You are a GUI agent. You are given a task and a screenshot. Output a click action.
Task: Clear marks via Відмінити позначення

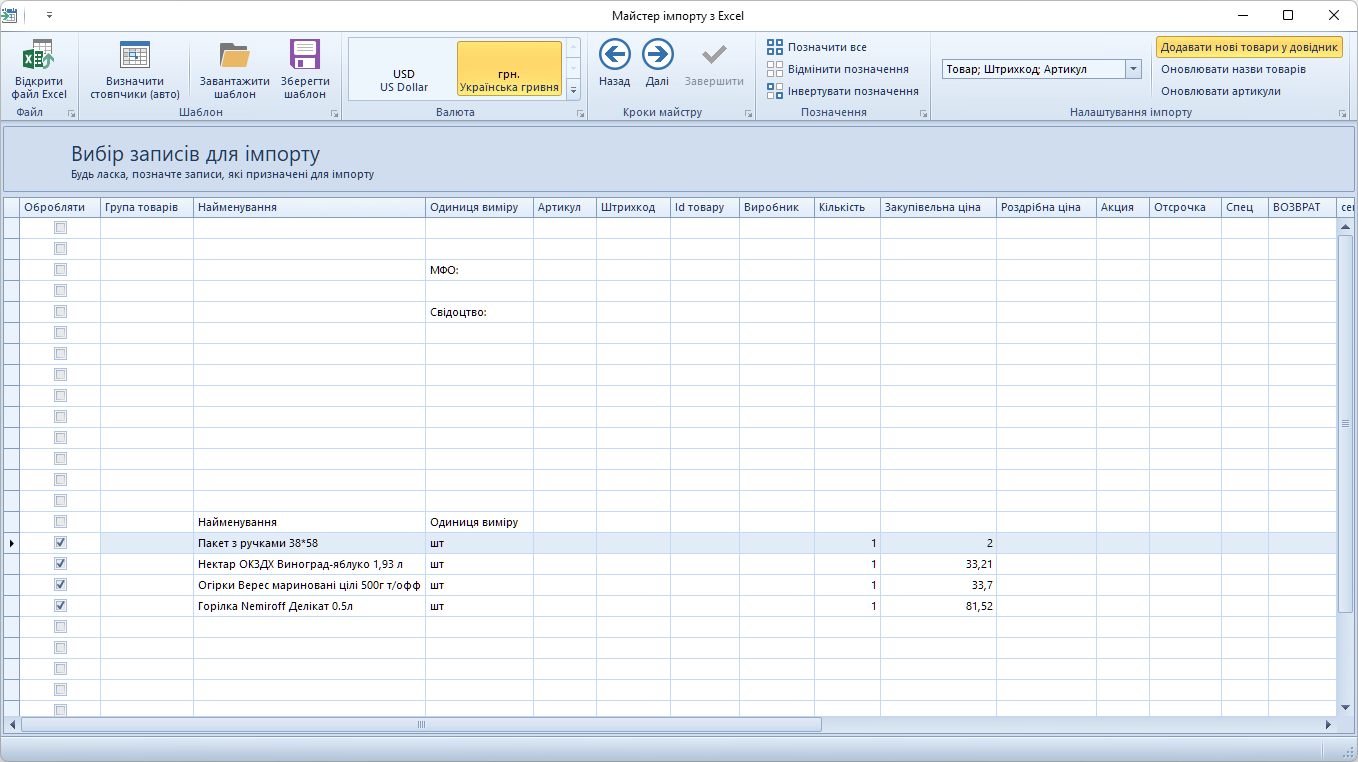838,69
